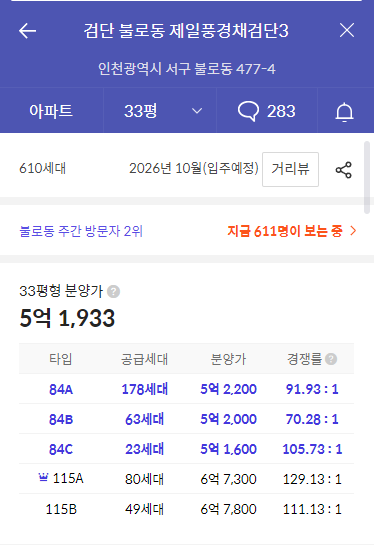Click the 129.13 : 1 competition rate
Image resolution: width=374 pixels, height=545 pixels.
pyautogui.click(x=312, y=479)
